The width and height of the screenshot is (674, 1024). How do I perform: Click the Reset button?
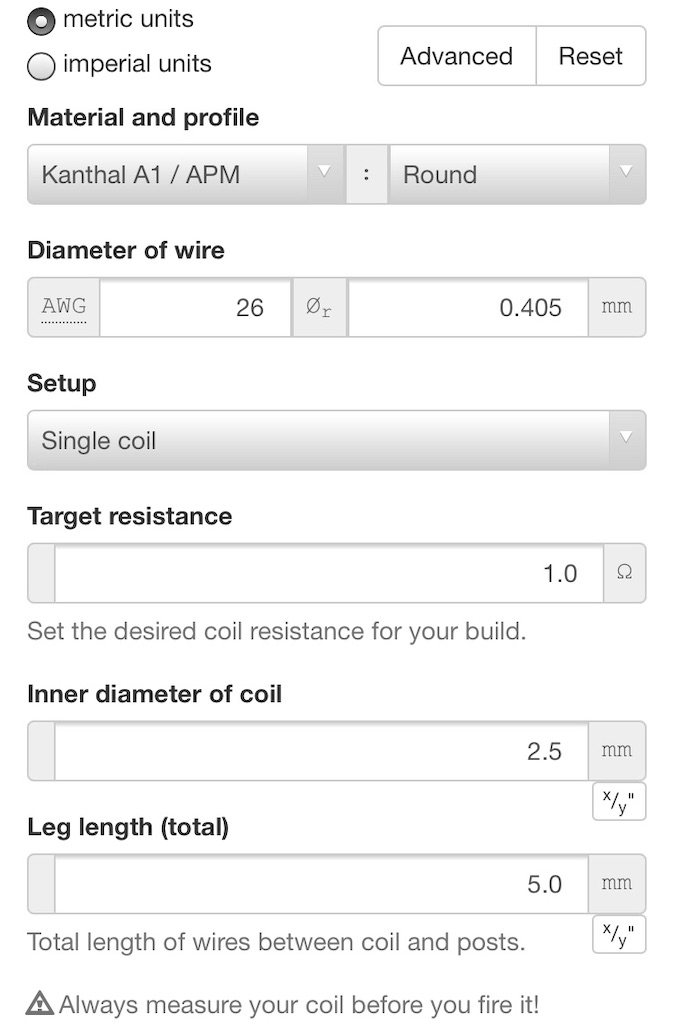coord(590,56)
